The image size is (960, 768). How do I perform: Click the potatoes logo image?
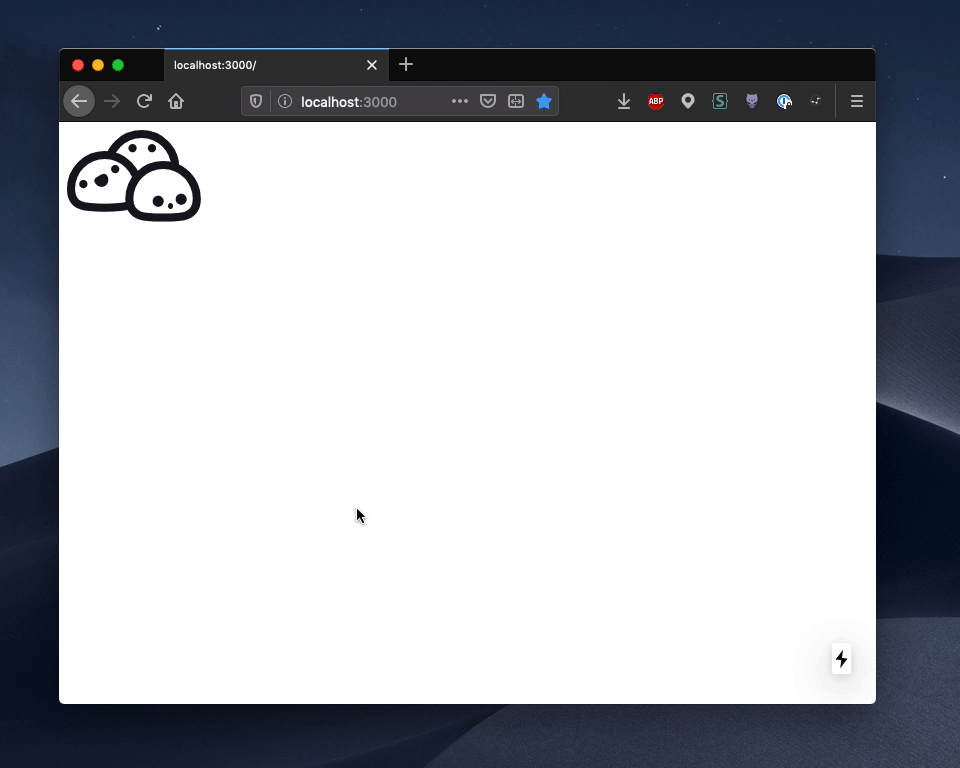pos(134,176)
